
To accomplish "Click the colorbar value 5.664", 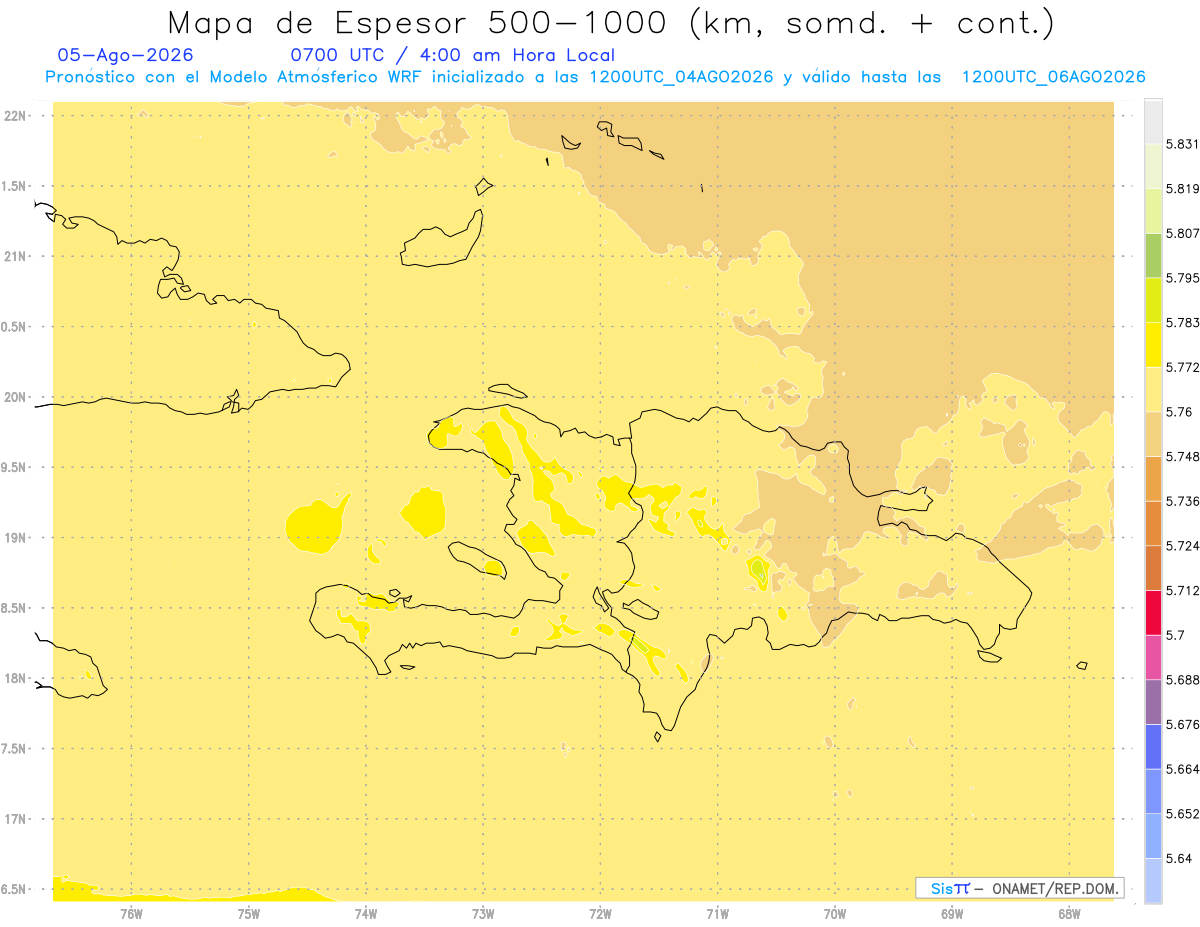I will [1182, 769].
